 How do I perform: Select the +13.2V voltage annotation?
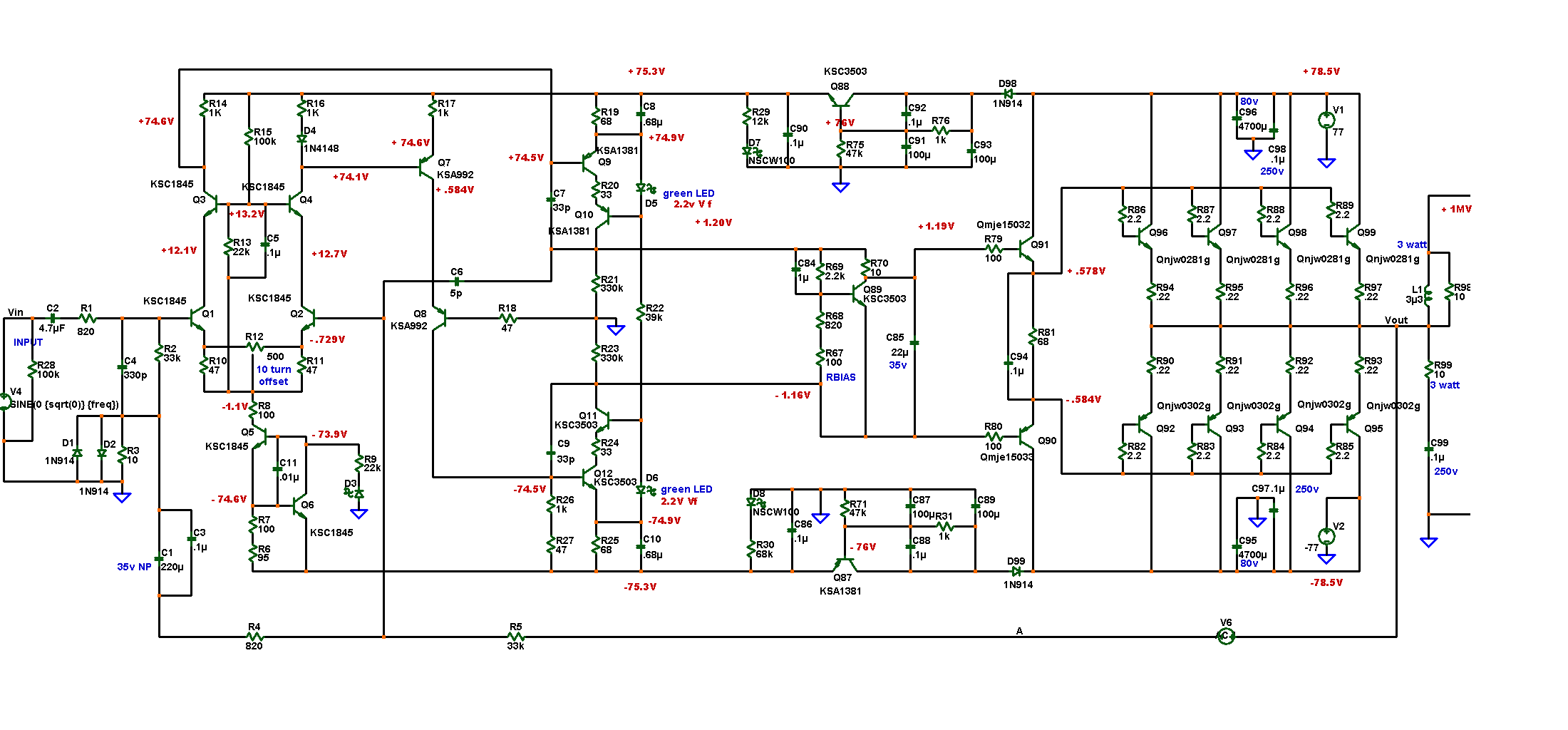click(247, 214)
